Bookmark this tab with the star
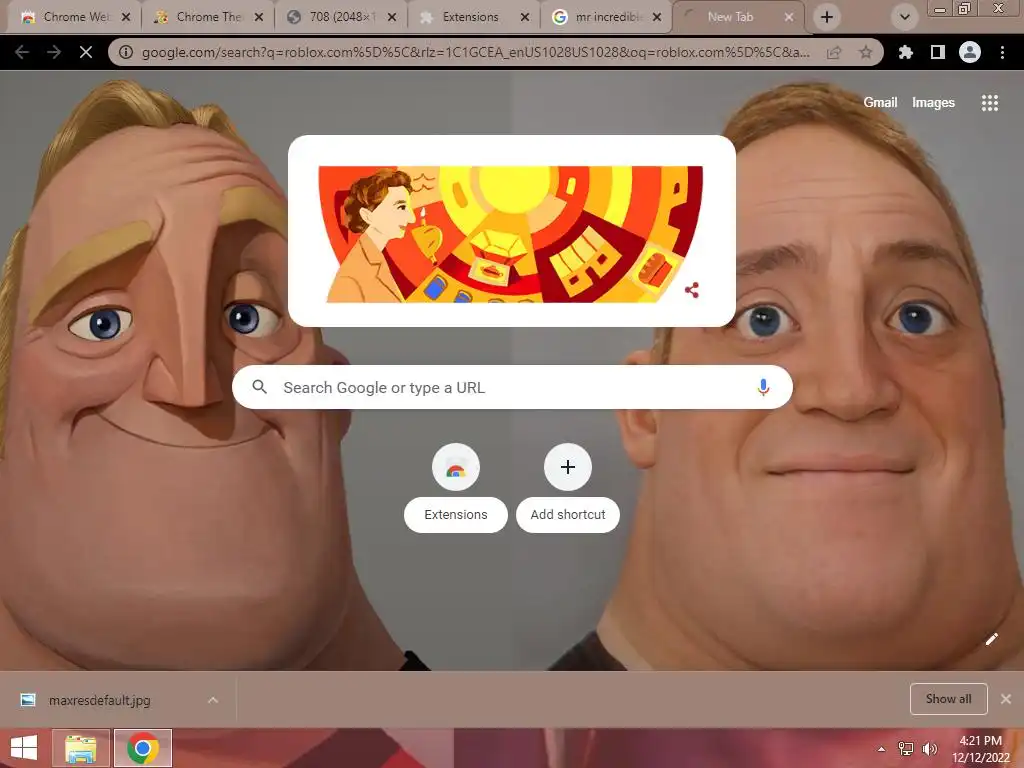The height and width of the screenshot is (768, 1024). pyautogui.click(x=865, y=52)
